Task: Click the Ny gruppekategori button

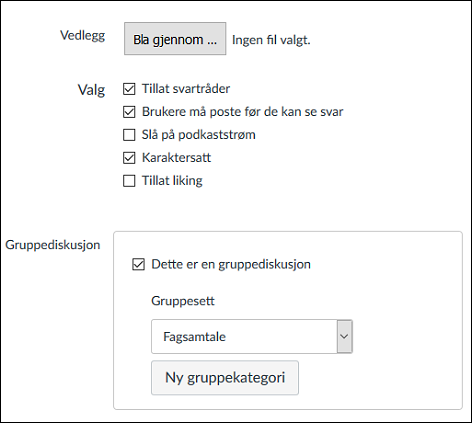Action: pos(225,378)
